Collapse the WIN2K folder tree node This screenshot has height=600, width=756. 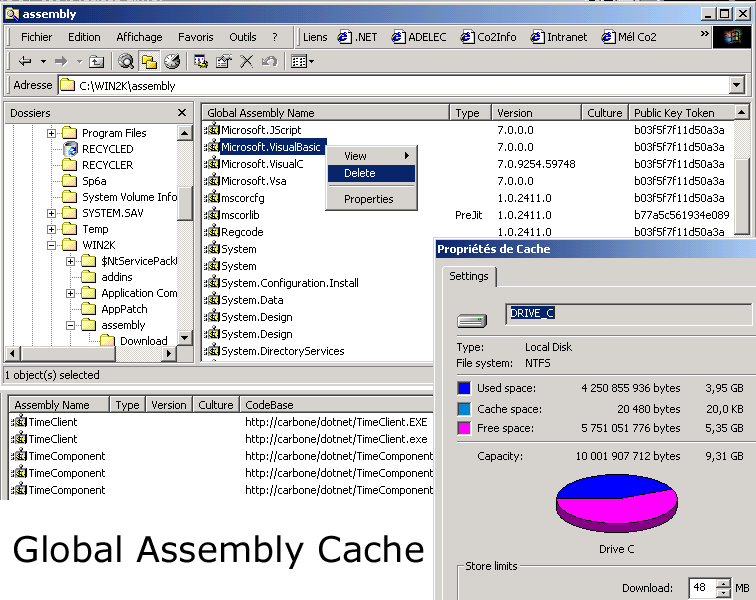52,245
